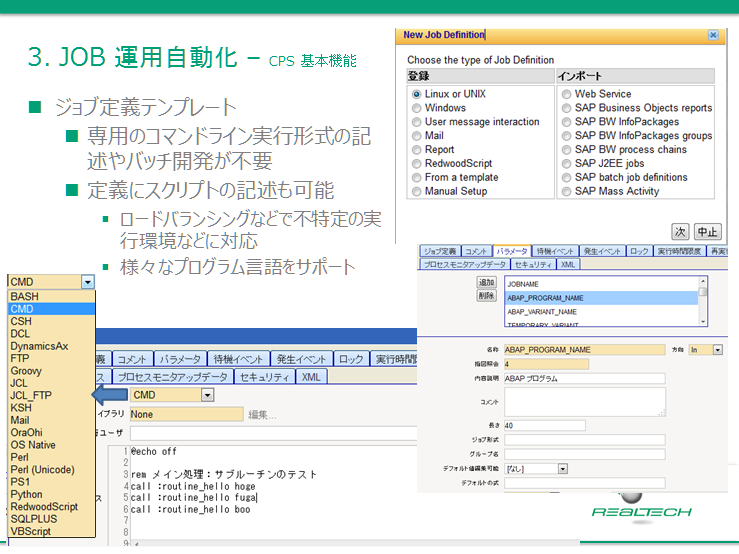Choose Python from the script type list
Screen dimensions: 739x554
coord(27,494)
